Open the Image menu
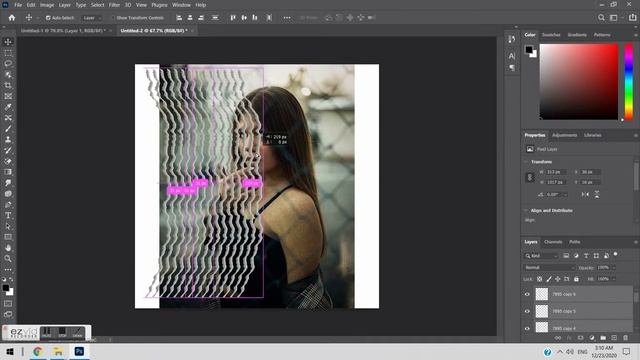The width and height of the screenshot is (640, 360). pyautogui.click(x=47, y=5)
